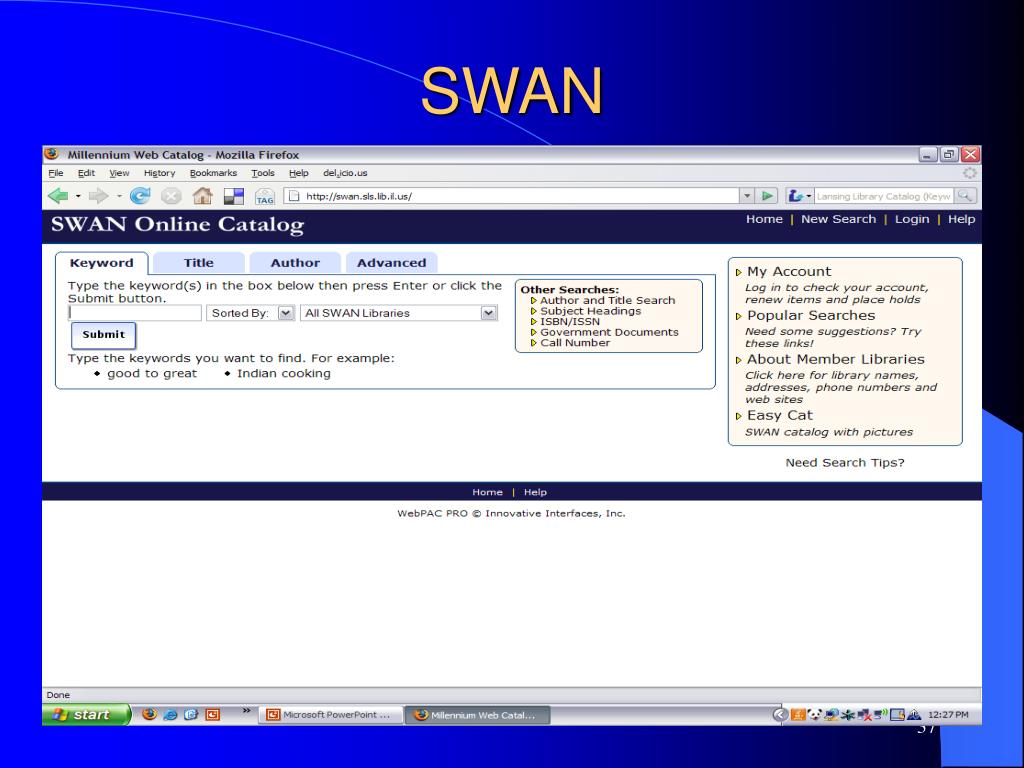The image size is (1024, 768).
Task: Open del.icio.us bookmarks checkered toolbar icon
Action: point(233,196)
